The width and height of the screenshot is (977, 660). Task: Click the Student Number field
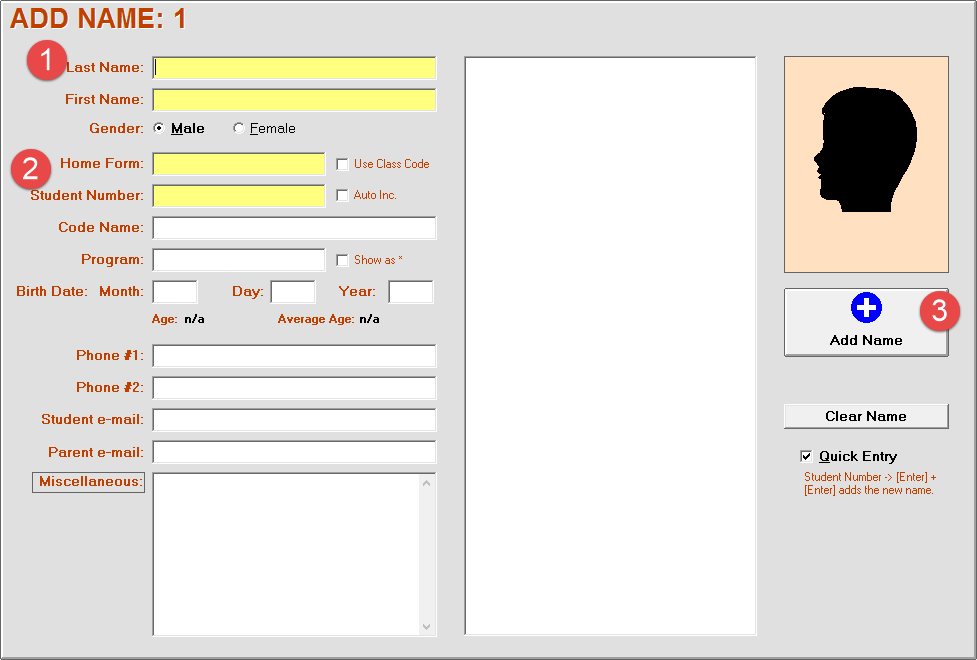click(x=239, y=196)
